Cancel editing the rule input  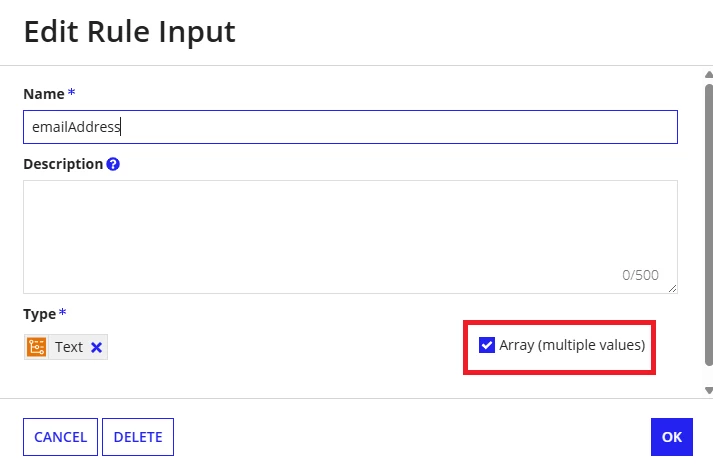click(x=60, y=437)
